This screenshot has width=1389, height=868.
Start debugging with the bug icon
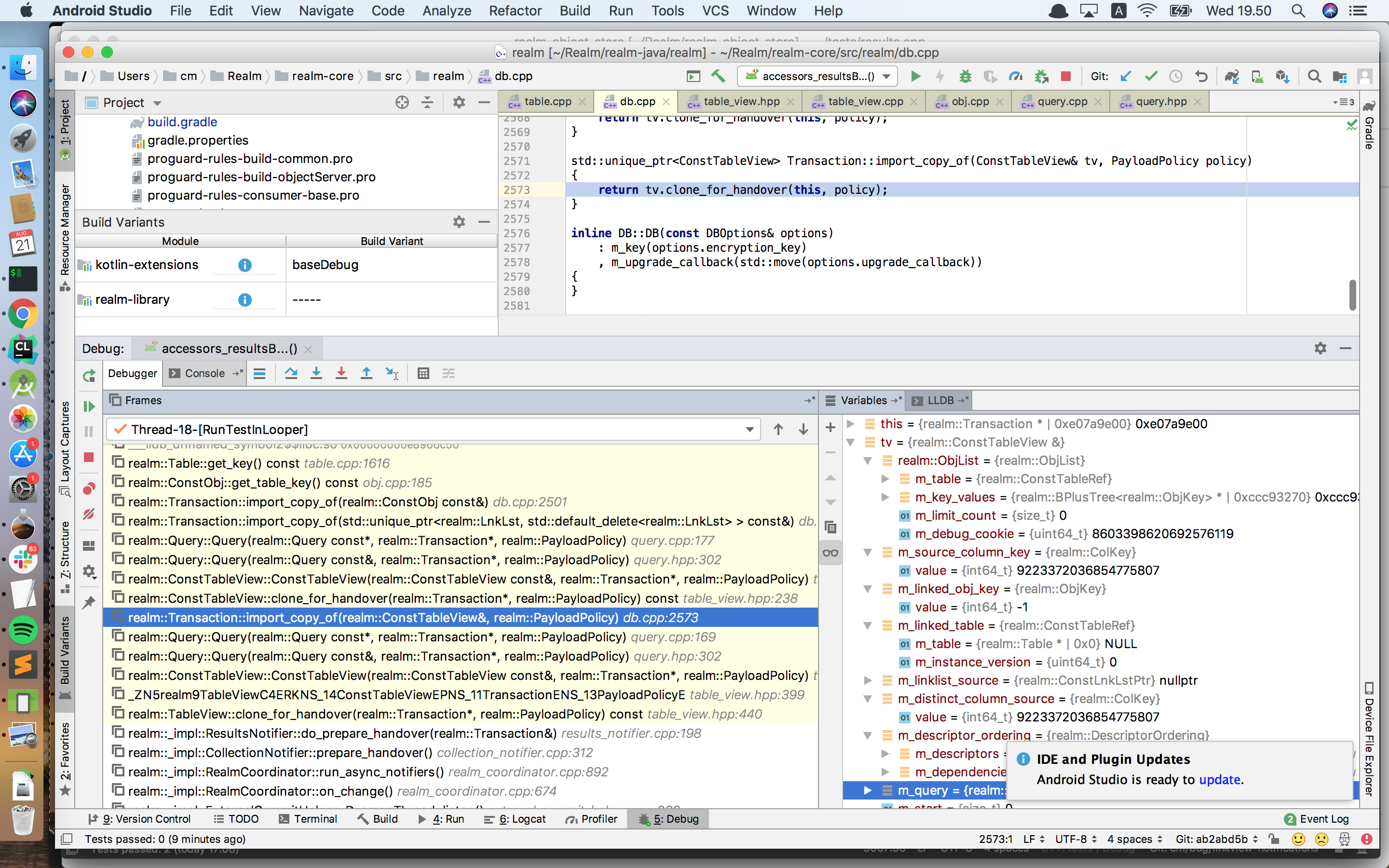(x=966, y=76)
